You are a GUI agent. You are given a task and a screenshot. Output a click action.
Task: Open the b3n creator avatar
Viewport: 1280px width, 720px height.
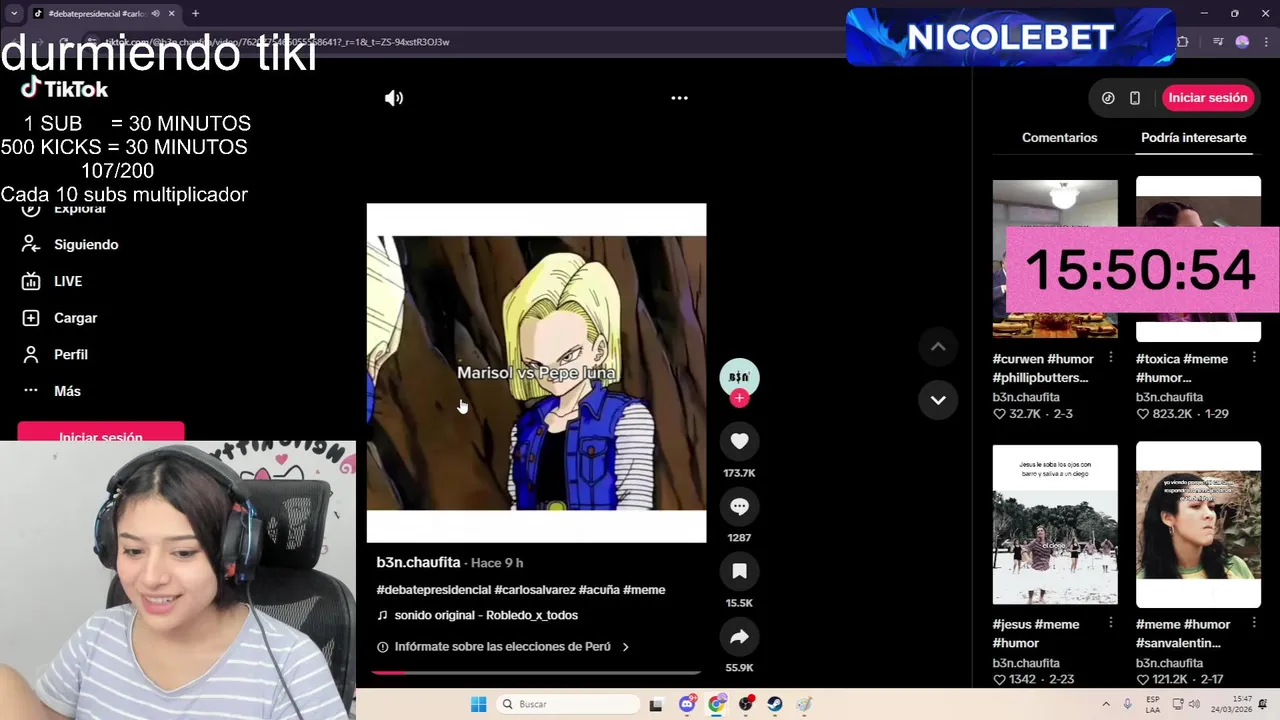739,376
